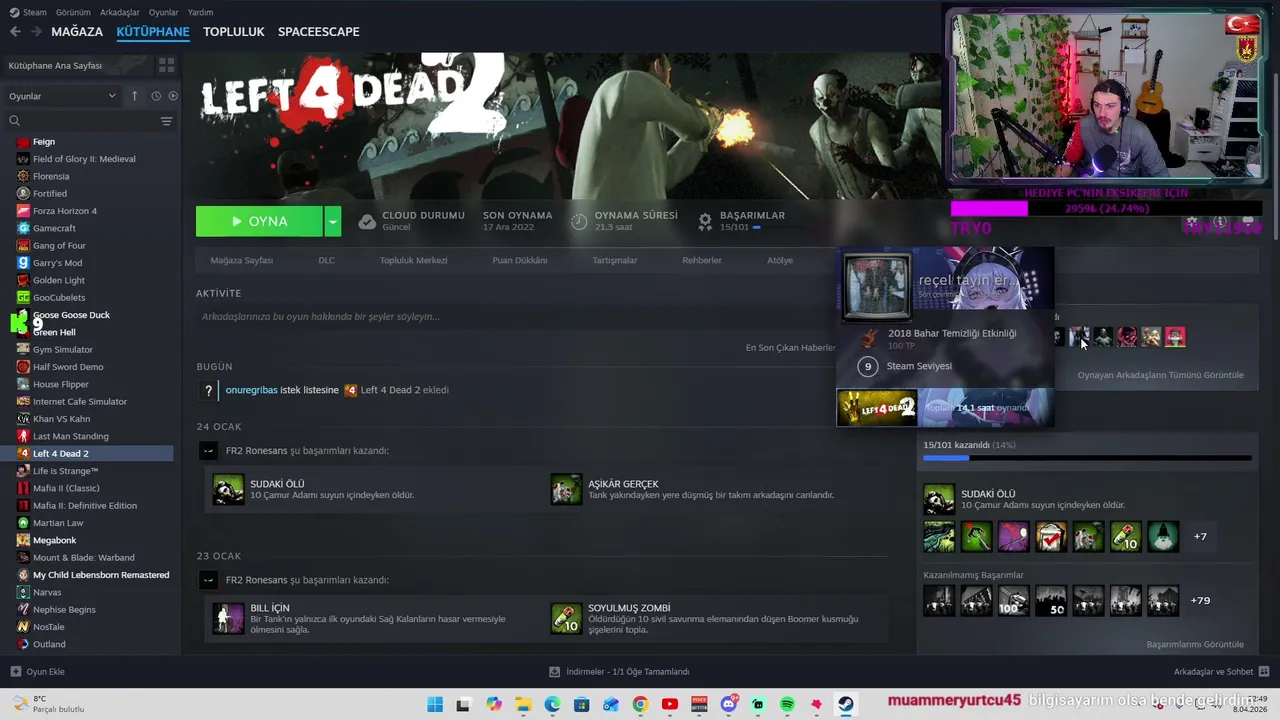Open Rehberler

point(702,260)
